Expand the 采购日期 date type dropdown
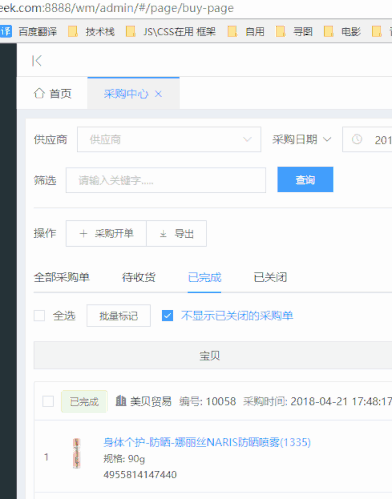392x499 pixels. 302,139
